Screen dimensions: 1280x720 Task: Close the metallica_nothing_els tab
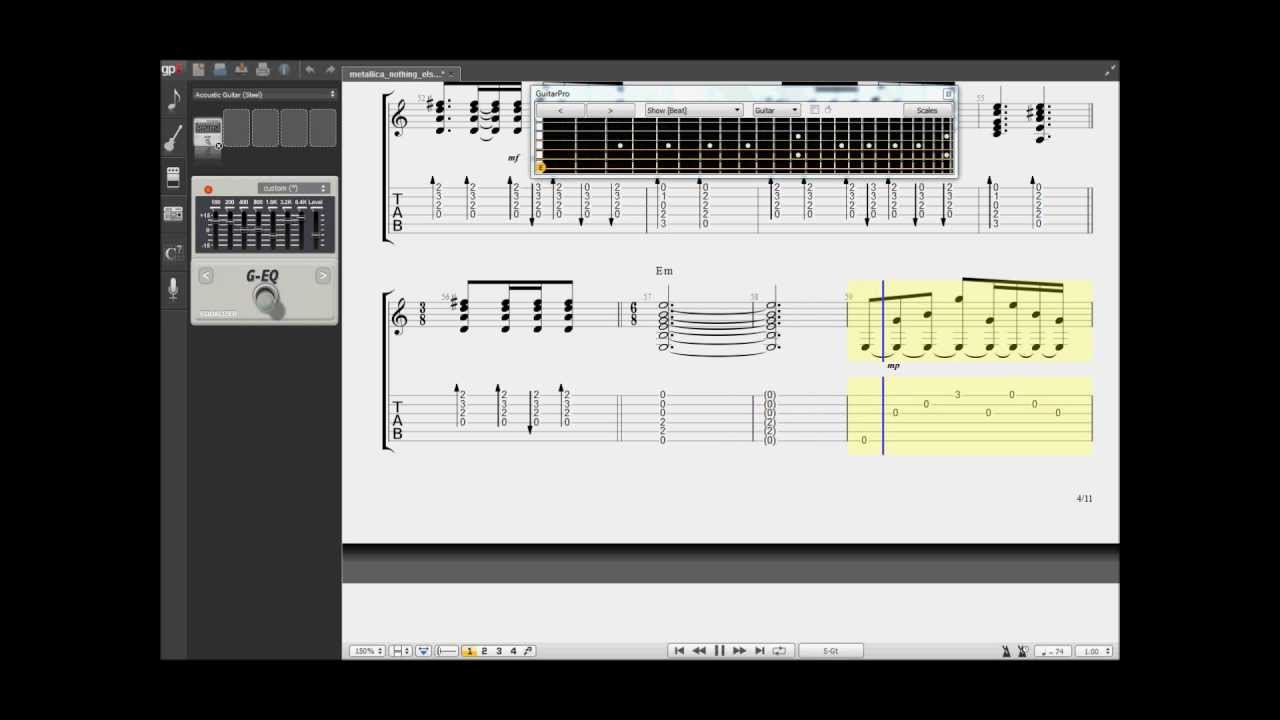tap(451, 74)
